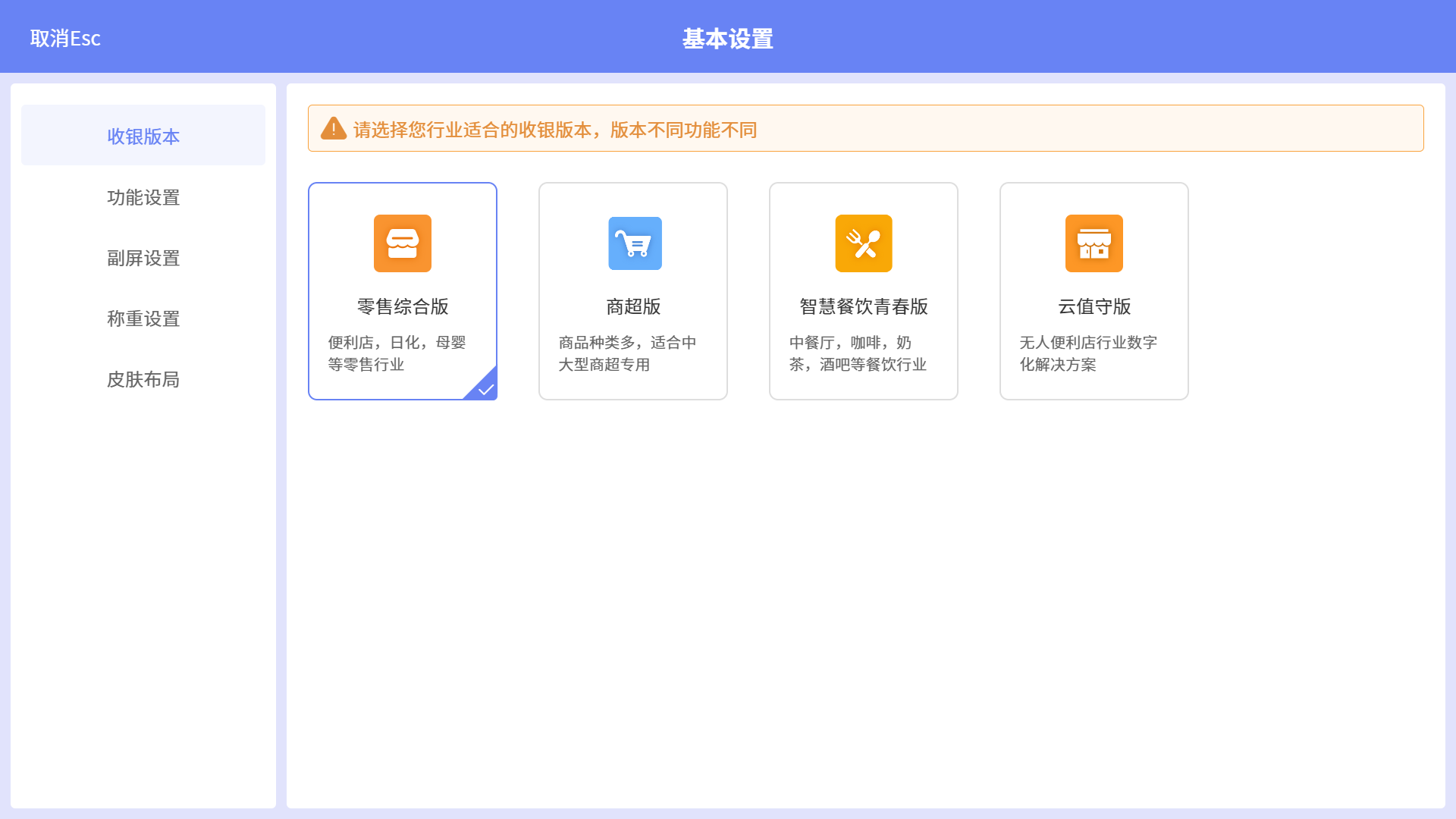This screenshot has height=819, width=1456.
Task: Click the blue shopping cart icon of 商超版
Action: point(635,243)
